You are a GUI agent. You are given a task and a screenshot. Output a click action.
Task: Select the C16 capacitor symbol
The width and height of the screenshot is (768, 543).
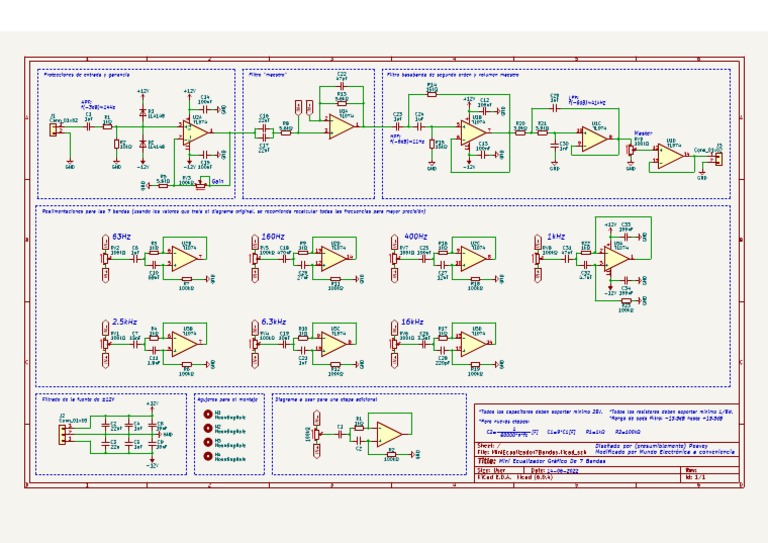tap(264, 129)
